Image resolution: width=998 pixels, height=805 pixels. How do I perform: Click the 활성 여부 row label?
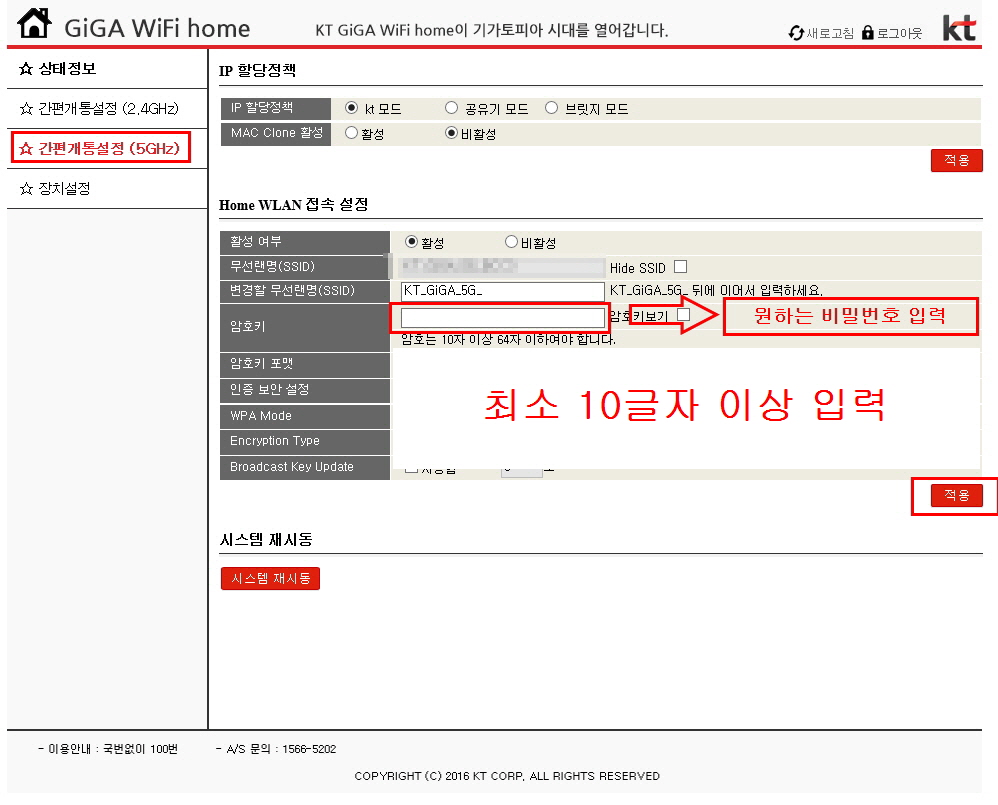point(304,242)
